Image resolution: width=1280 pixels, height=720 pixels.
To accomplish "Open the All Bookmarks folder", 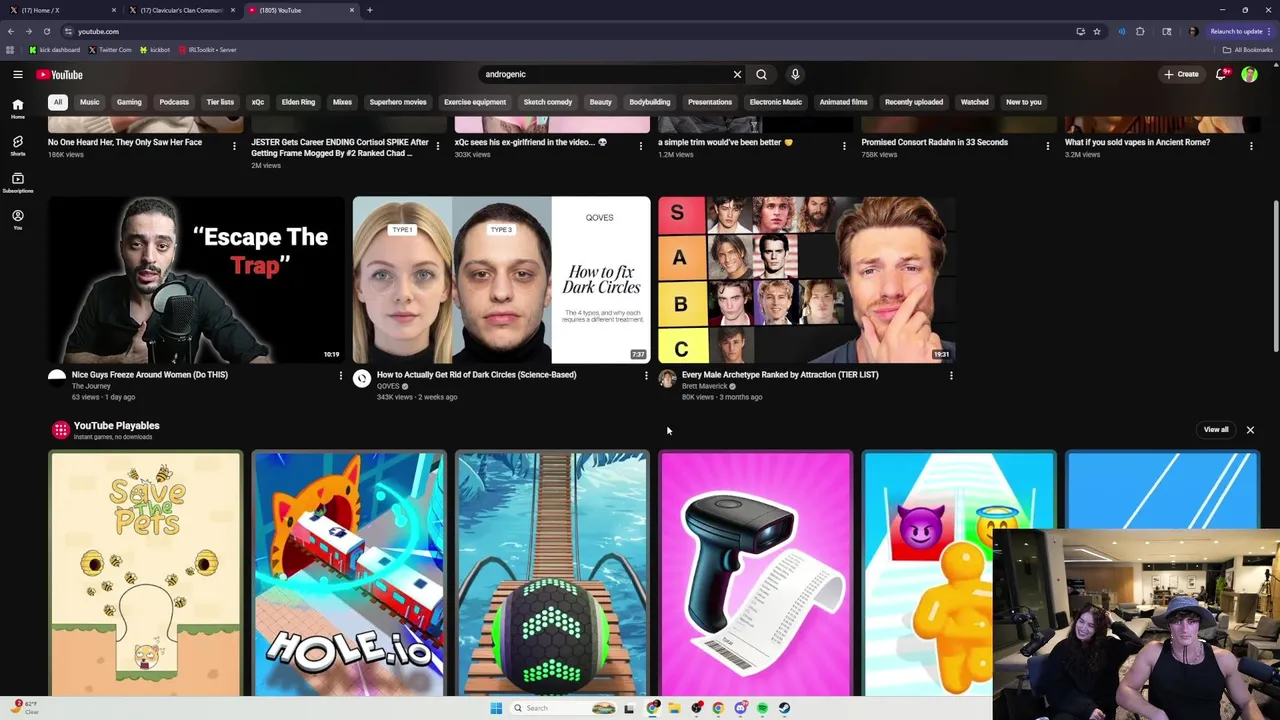I will [x=1248, y=49].
